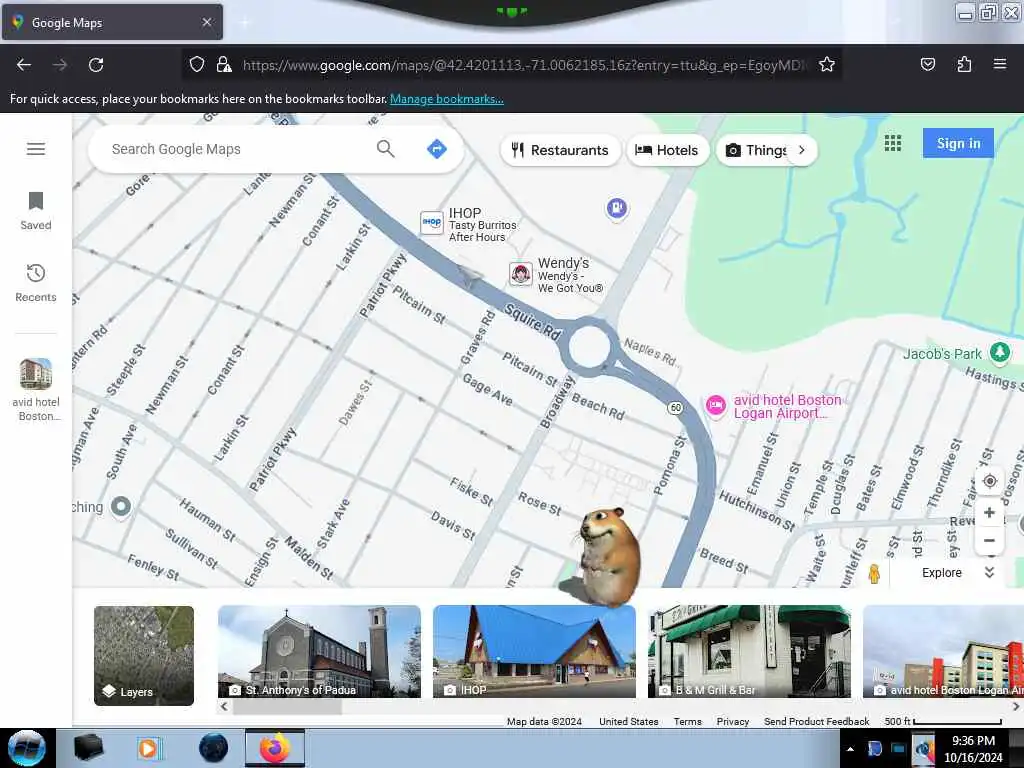Click the Route 60 shield on map
The image size is (1024, 768).
coord(675,408)
